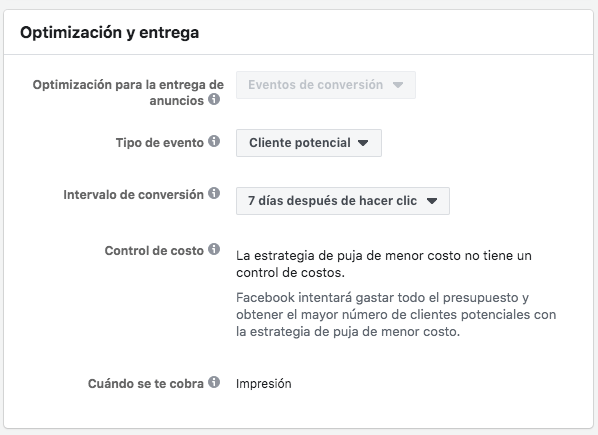The height and width of the screenshot is (435, 598).
Task: Open the Eventos de conversión dropdown
Action: [326, 85]
